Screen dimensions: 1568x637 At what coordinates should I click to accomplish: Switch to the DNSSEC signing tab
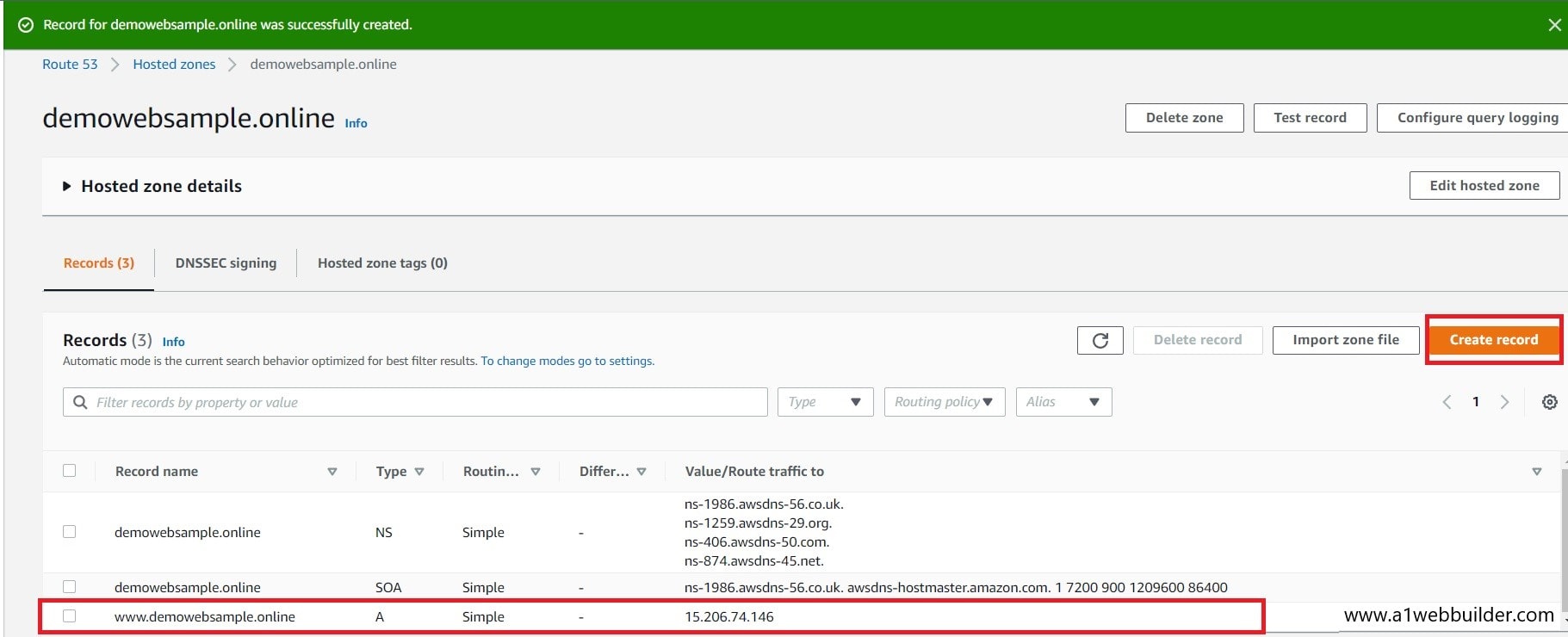[226, 263]
